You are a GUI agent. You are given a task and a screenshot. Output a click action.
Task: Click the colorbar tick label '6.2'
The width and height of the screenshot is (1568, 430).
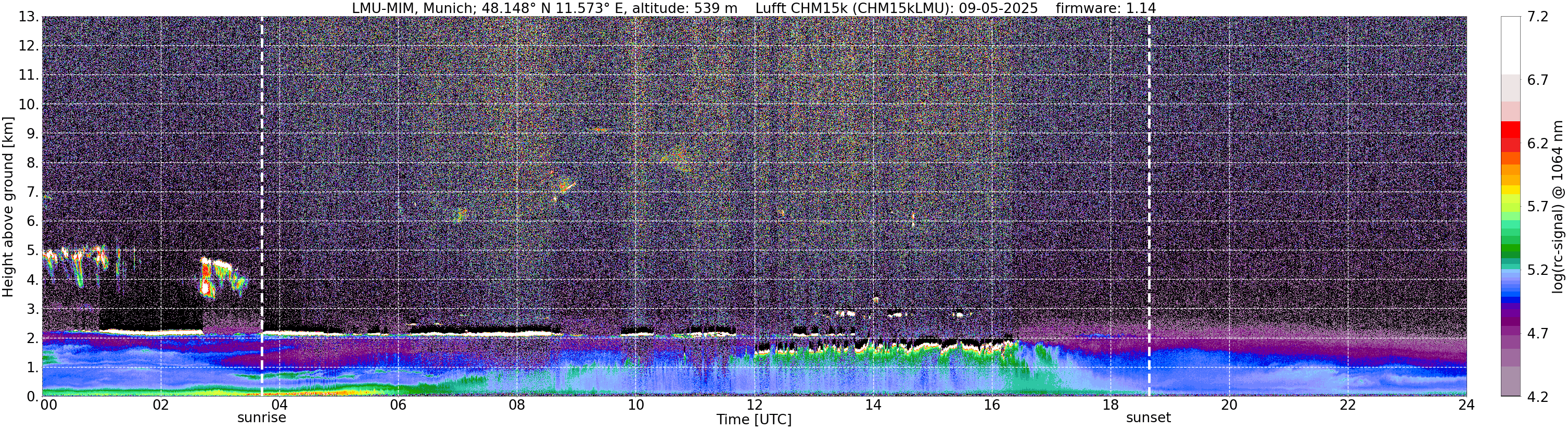[x=1538, y=144]
